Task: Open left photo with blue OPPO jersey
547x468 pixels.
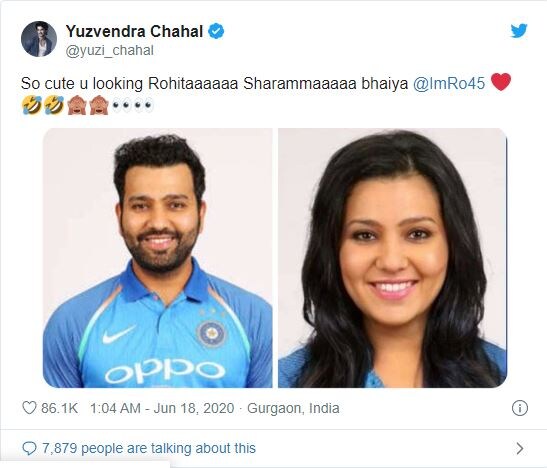Action: click(x=157, y=258)
